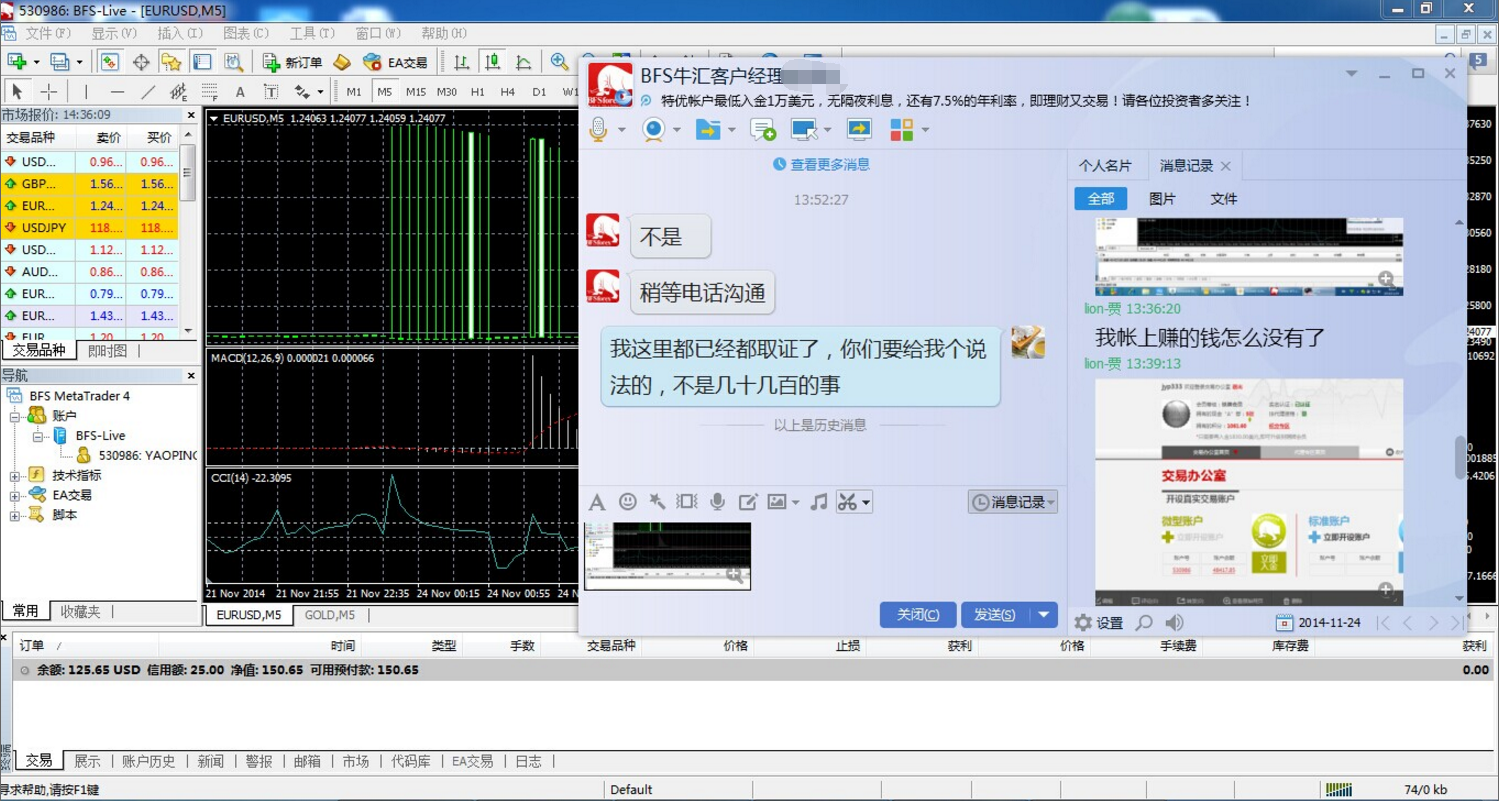Switch chart to candlestick display
Screen dimensions: 1499x801
[x=492, y=62]
